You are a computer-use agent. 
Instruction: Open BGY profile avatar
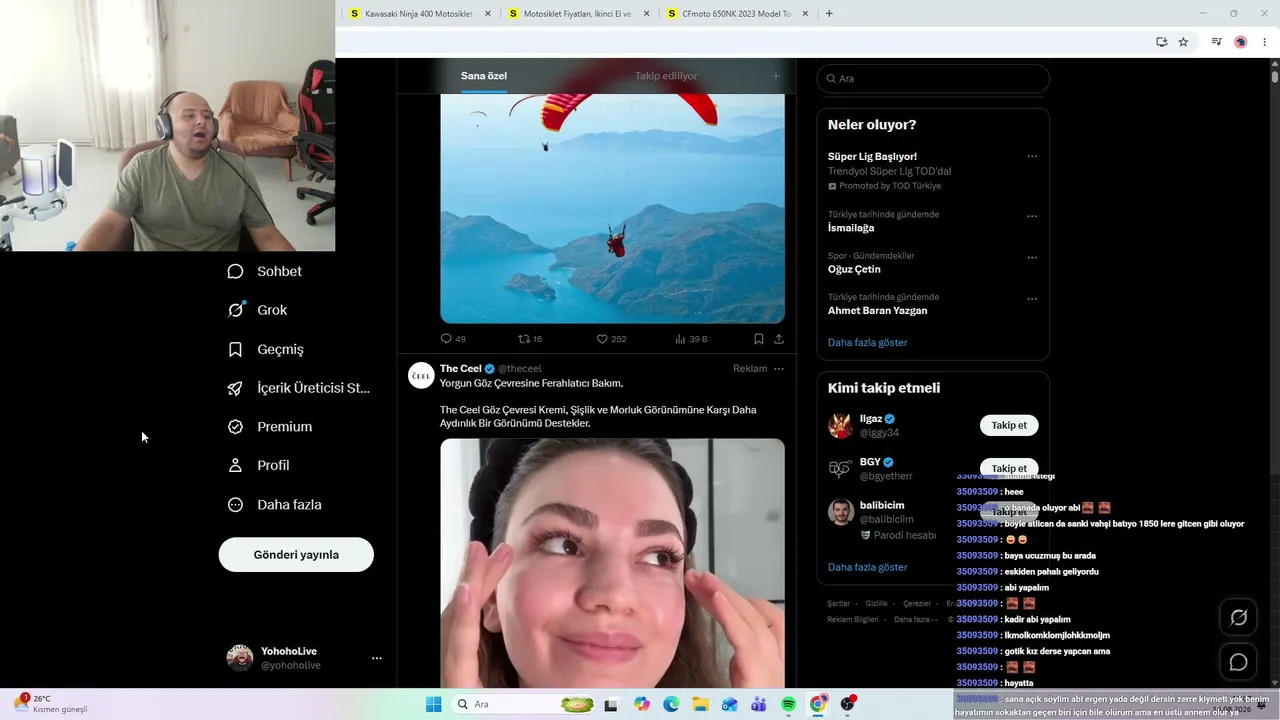click(x=840, y=468)
